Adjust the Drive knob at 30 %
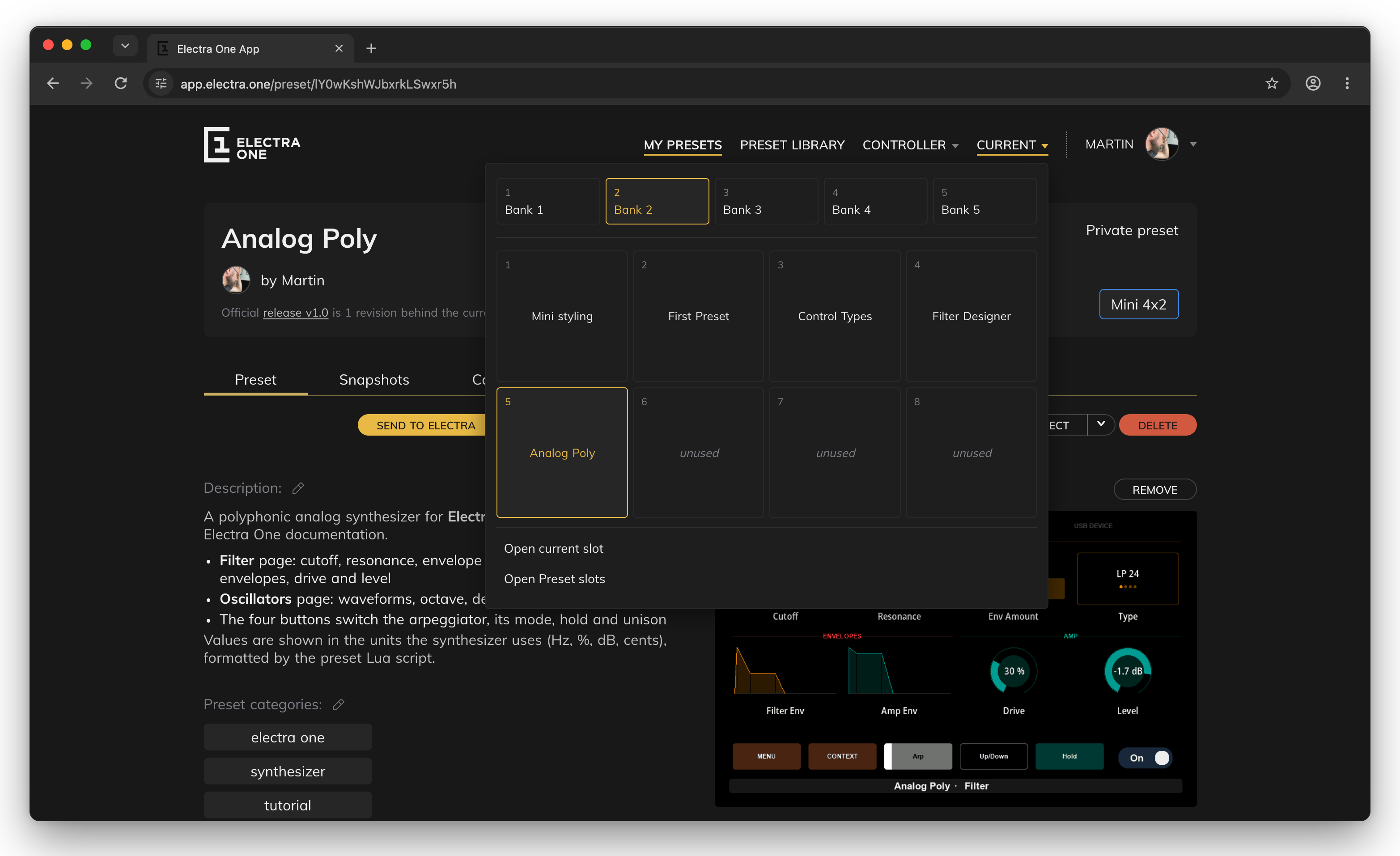The height and width of the screenshot is (856, 1400). (x=1014, y=671)
